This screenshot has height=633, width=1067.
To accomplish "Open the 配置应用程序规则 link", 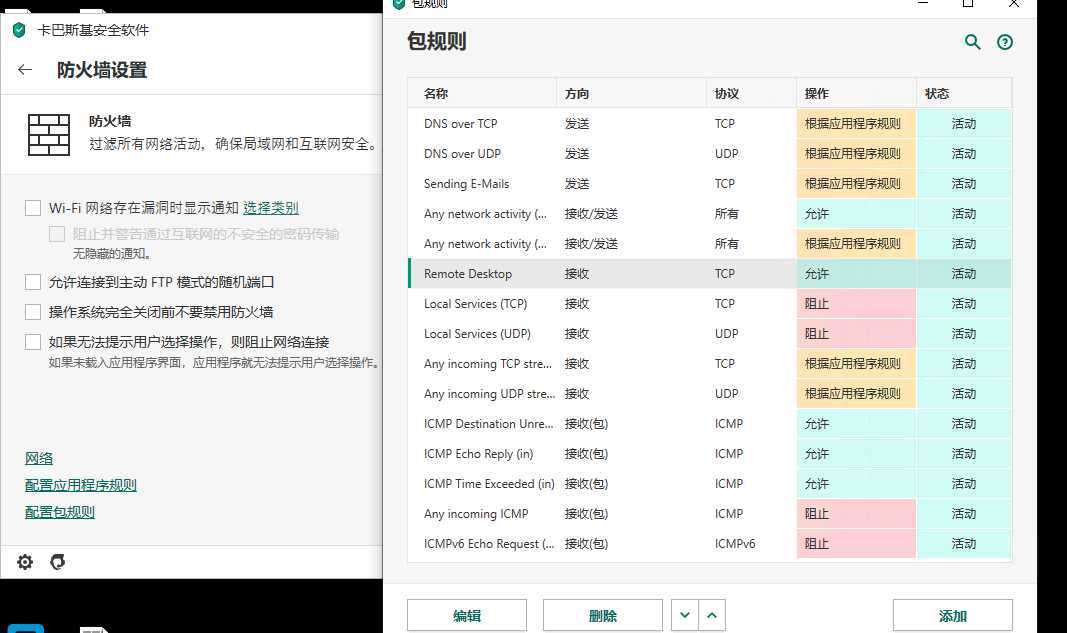I will point(81,485).
